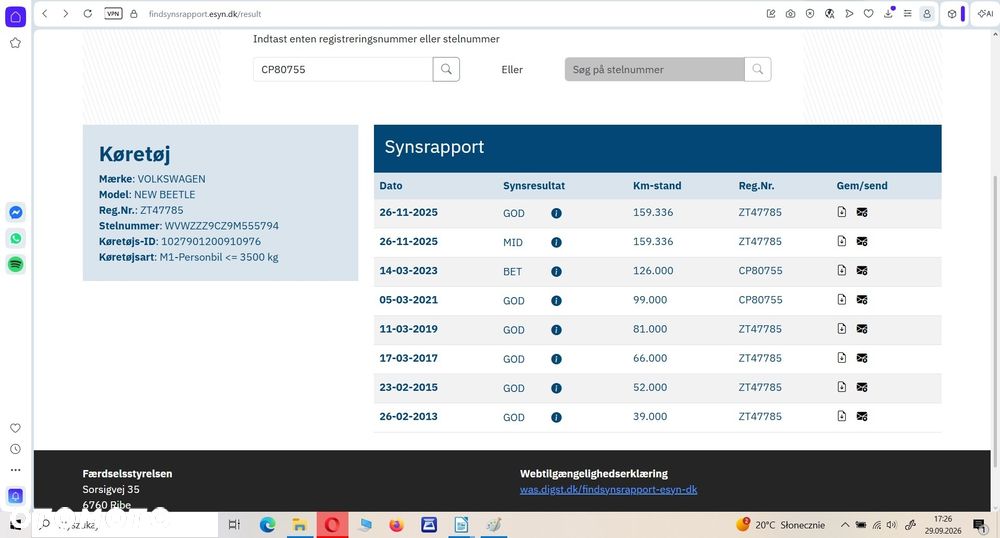Send the 26-02-2013 report by email
Image resolution: width=1000 pixels, height=538 pixels.
(862, 417)
